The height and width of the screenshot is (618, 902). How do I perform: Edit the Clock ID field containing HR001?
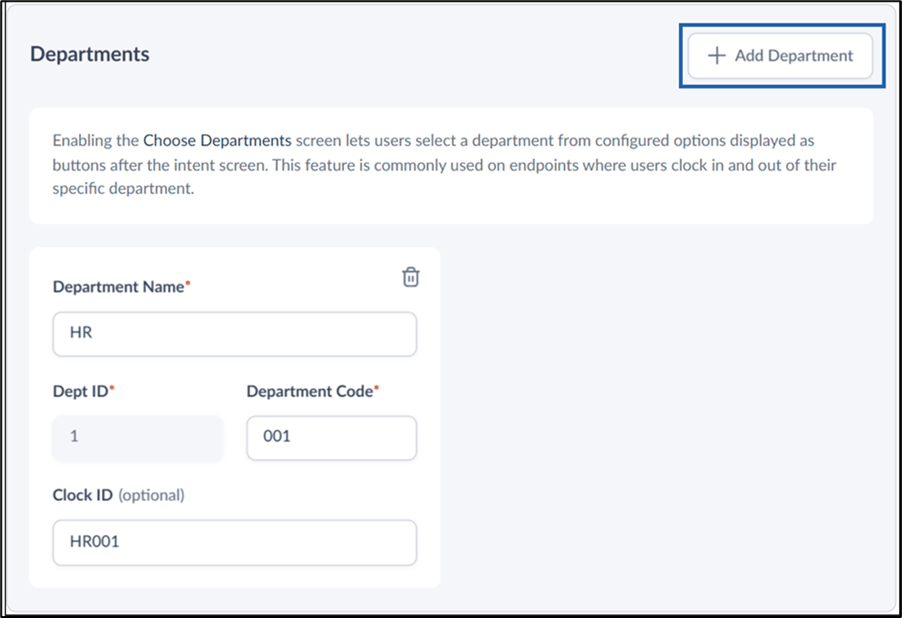235,543
